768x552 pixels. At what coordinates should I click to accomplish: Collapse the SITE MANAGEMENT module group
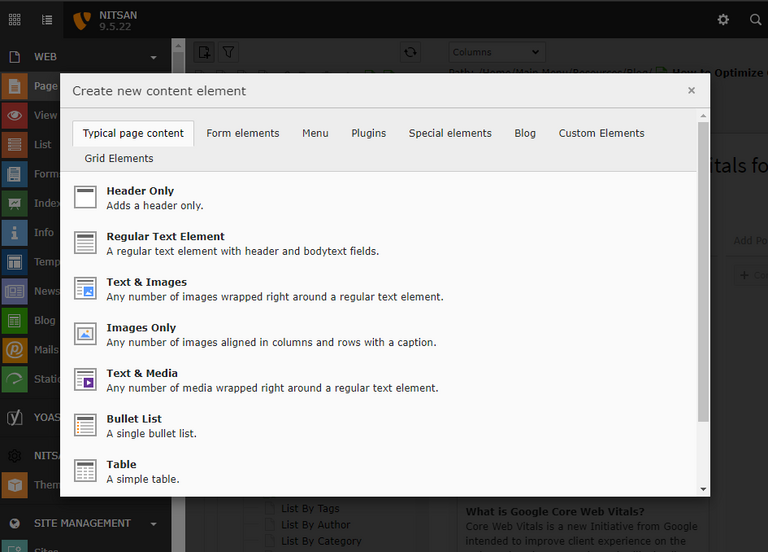153,523
